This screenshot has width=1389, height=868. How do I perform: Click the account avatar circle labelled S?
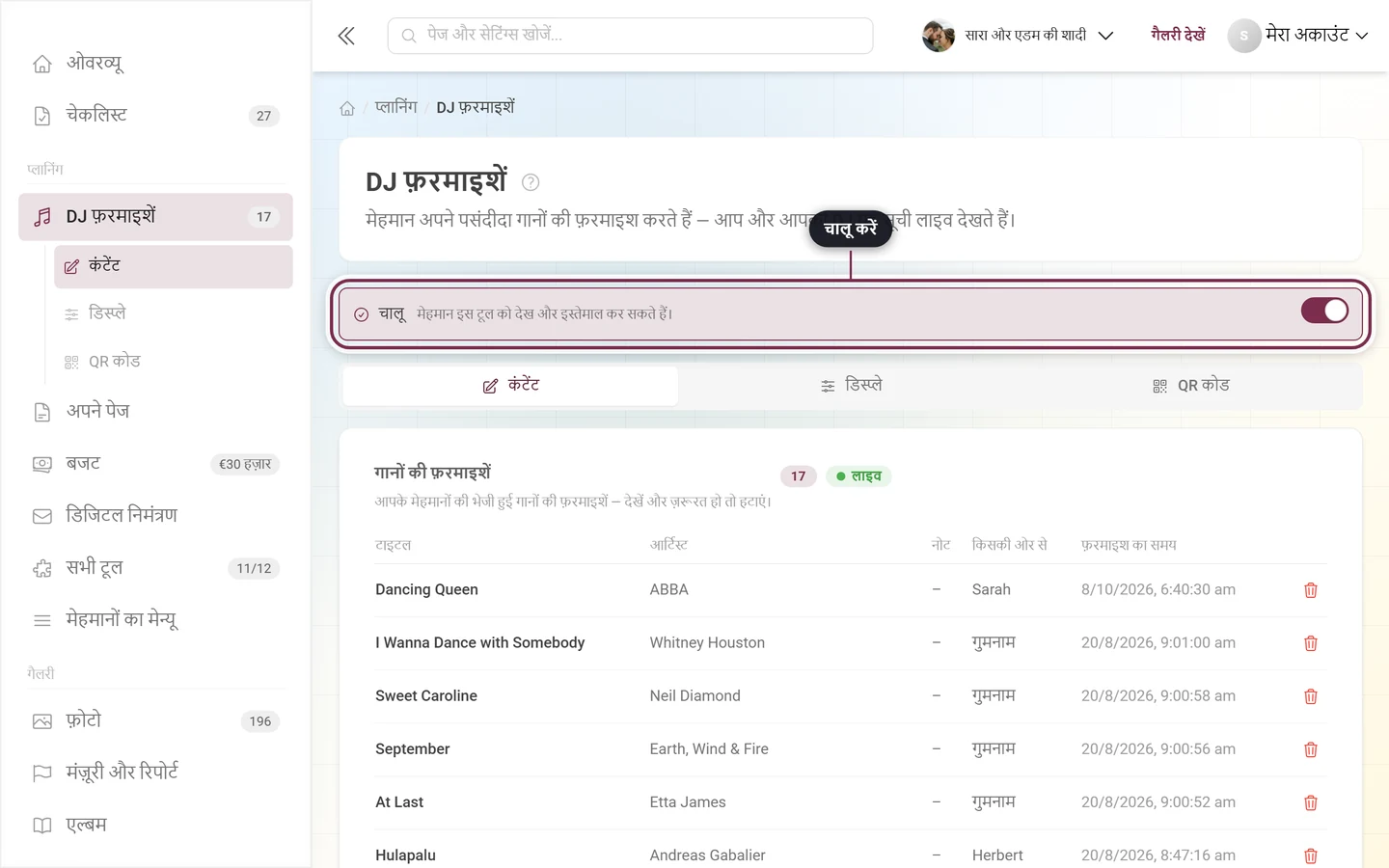tap(1244, 36)
